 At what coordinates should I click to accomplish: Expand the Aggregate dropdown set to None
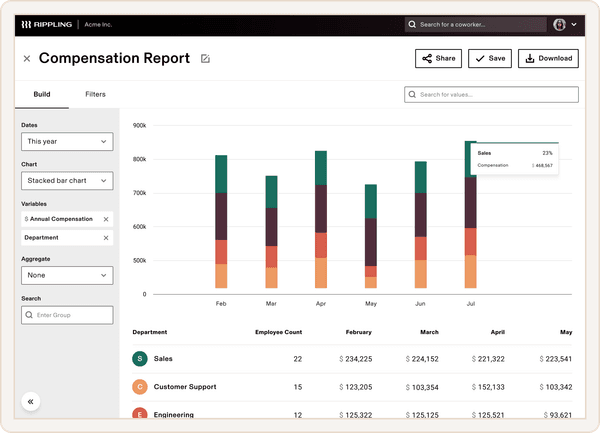pos(67,275)
